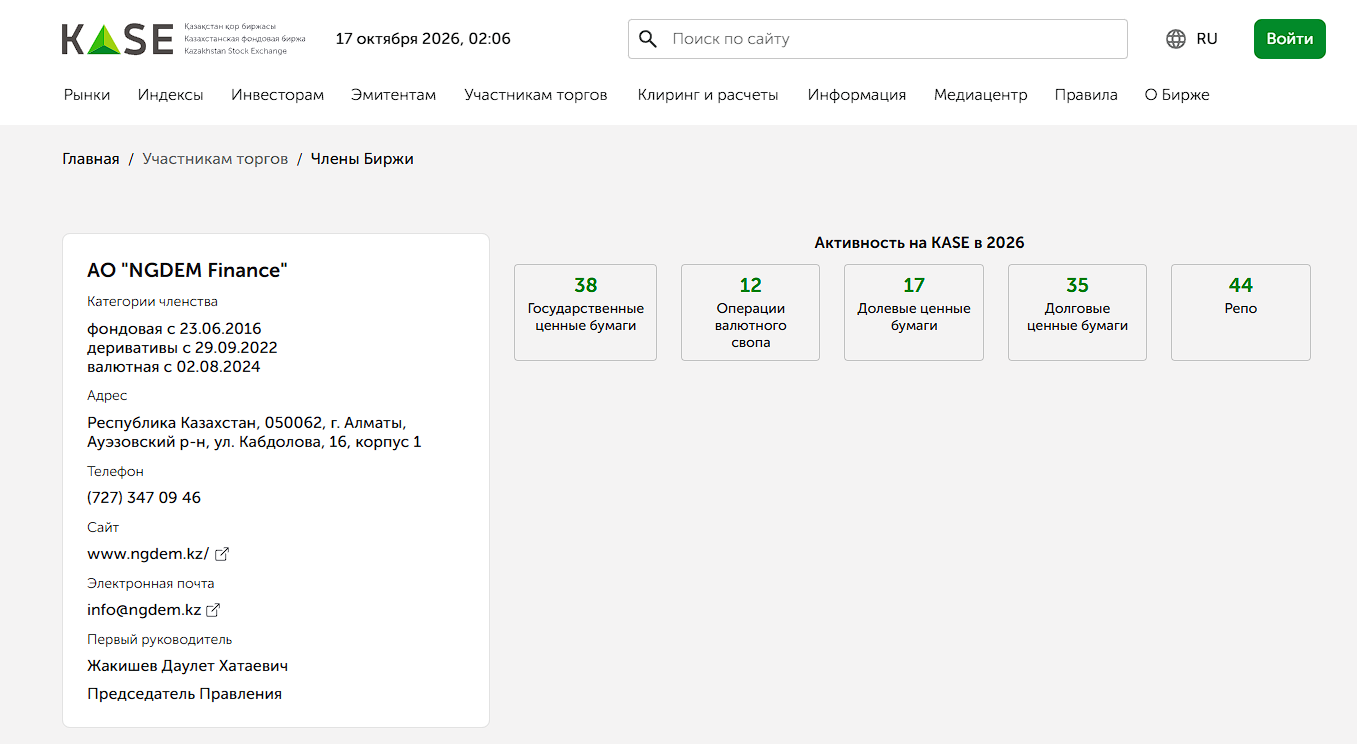The height and width of the screenshot is (744, 1357).
Task: Click the text деривативы с 29.09.2022
Action: click(x=182, y=348)
